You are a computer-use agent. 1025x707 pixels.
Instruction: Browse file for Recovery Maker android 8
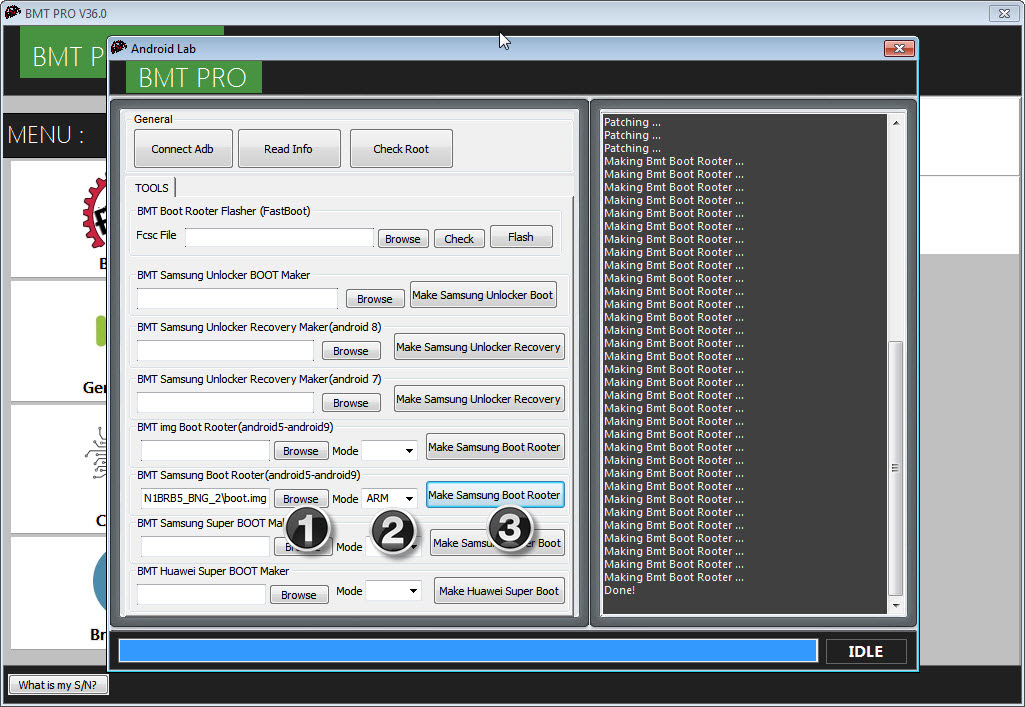(x=351, y=352)
